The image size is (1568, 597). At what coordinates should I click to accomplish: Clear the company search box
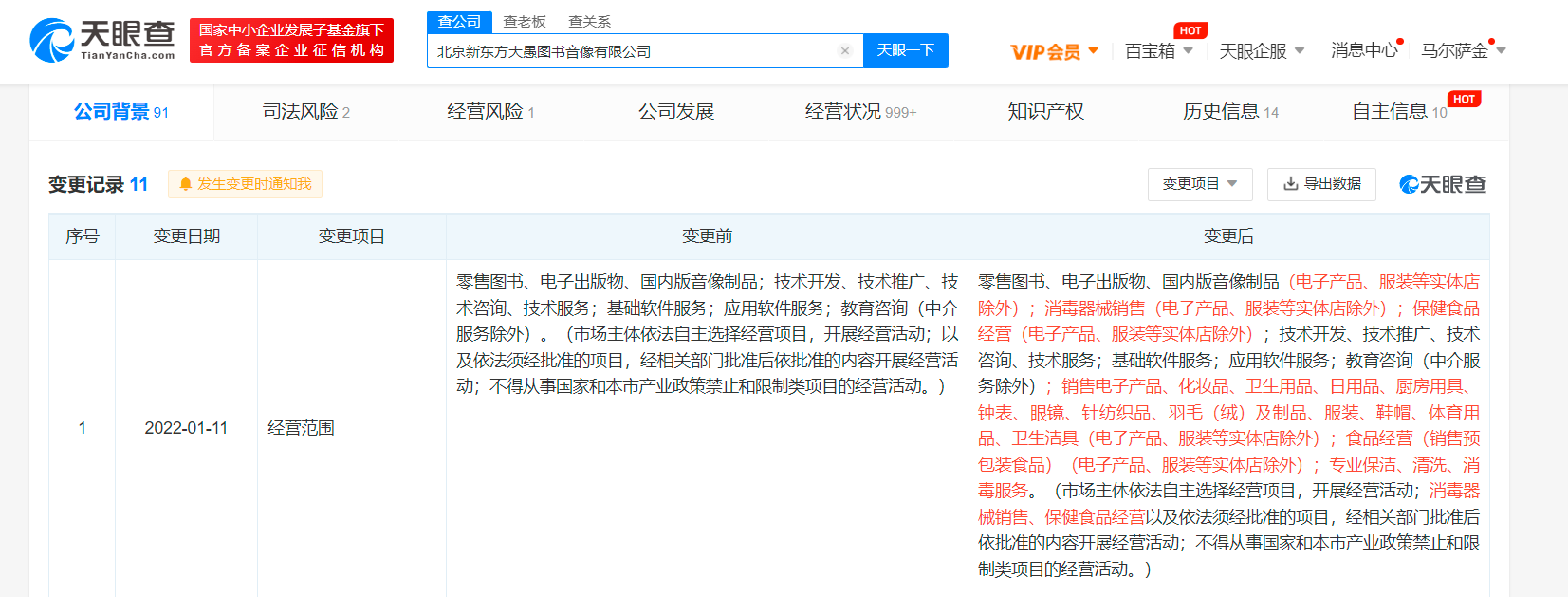click(x=845, y=51)
